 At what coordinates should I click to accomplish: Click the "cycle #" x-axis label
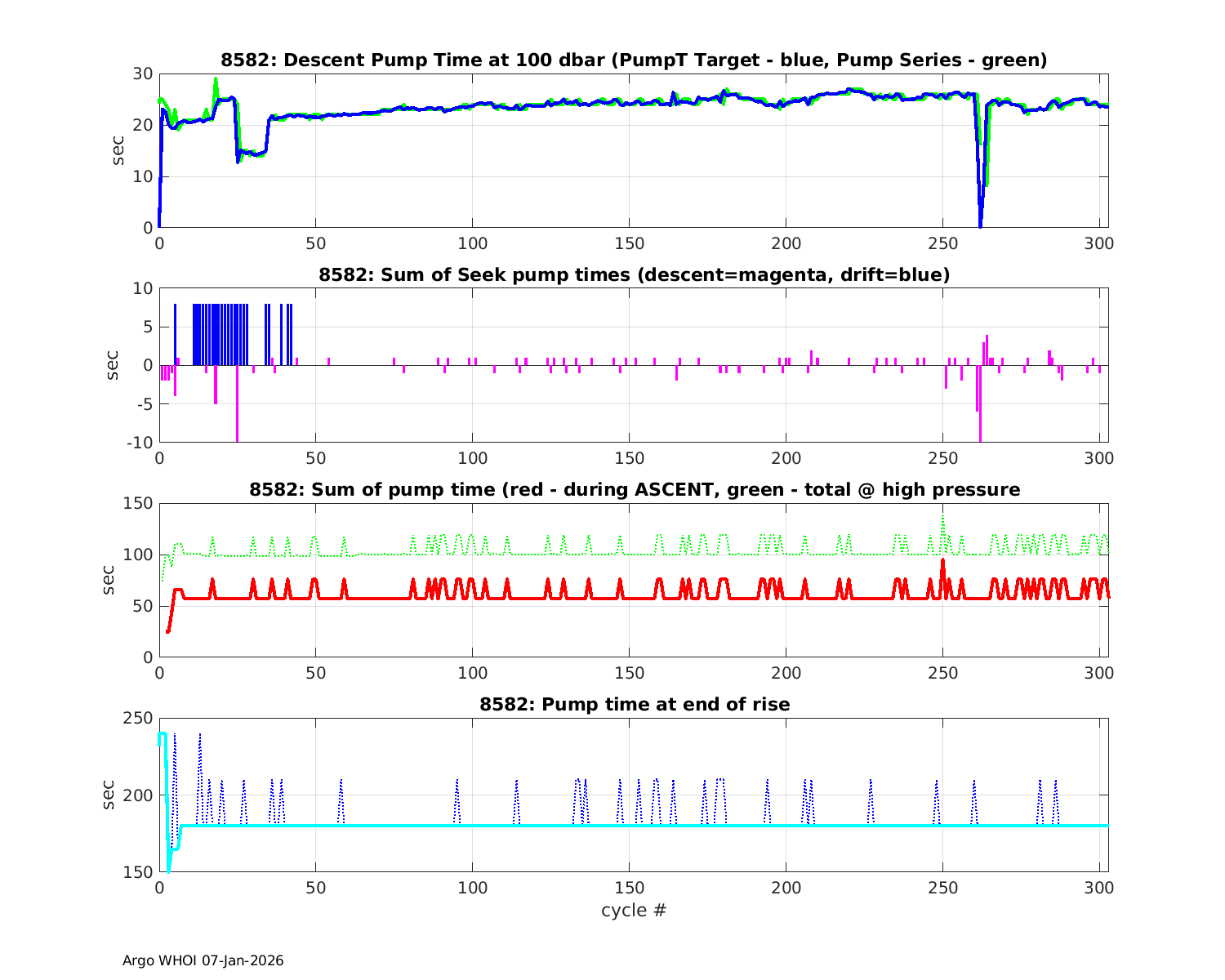[x=634, y=911]
